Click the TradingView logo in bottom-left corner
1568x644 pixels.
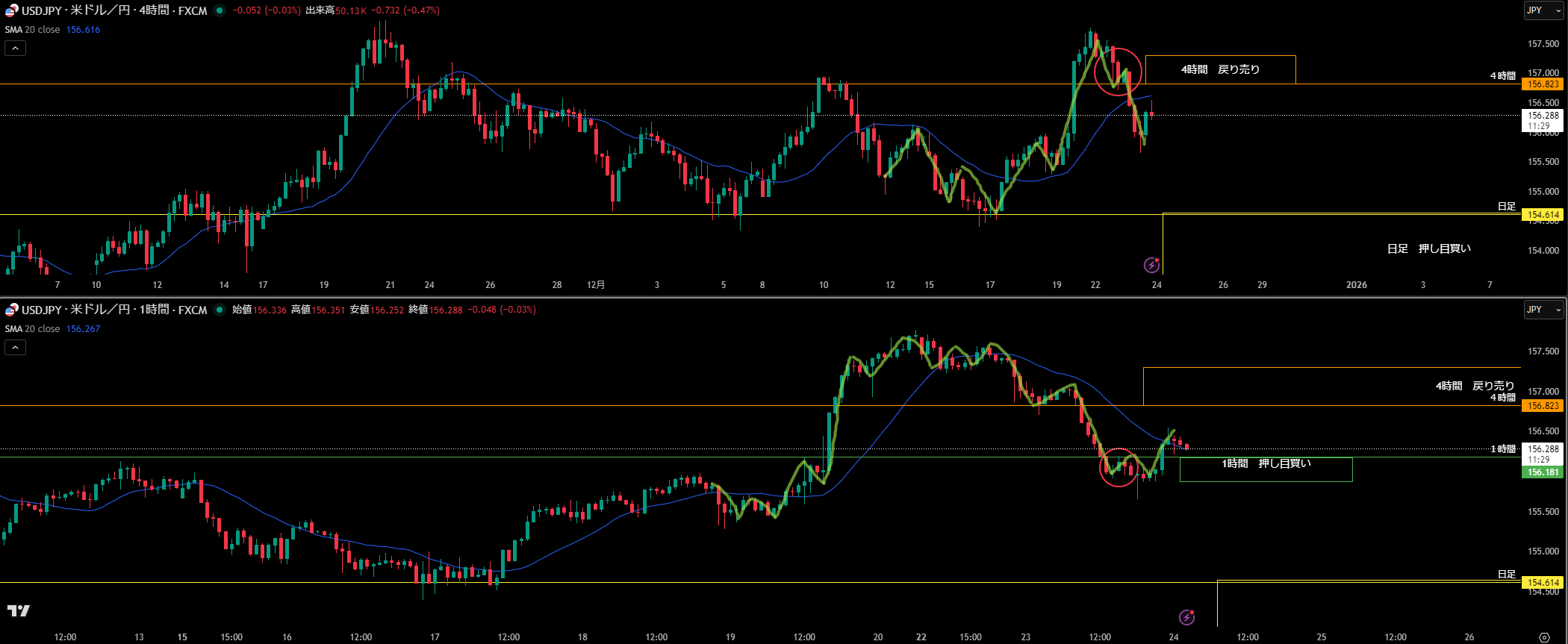click(19, 611)
